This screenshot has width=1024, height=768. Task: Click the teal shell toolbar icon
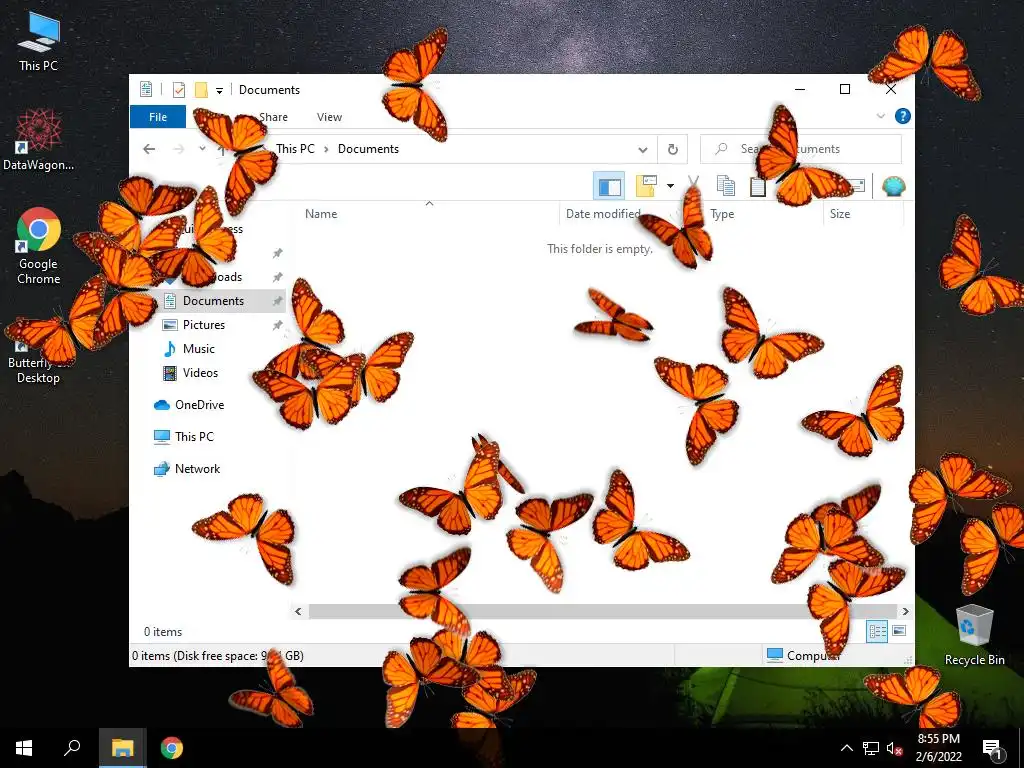point(893,186)
